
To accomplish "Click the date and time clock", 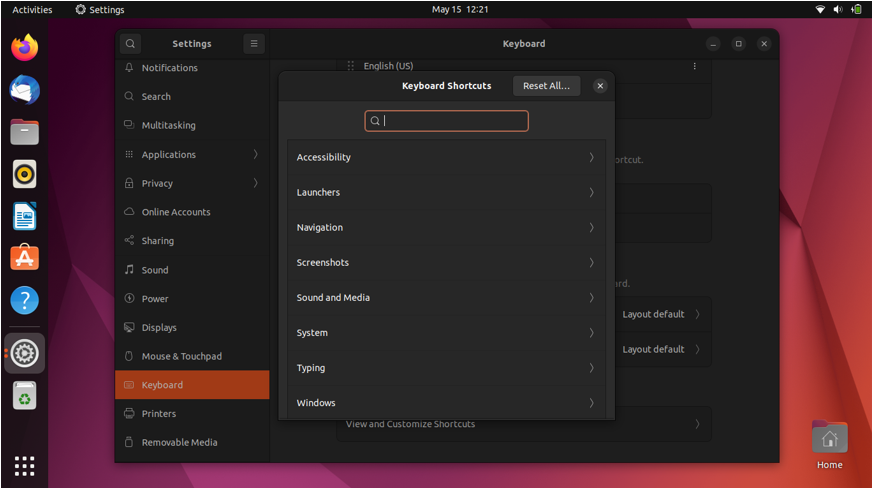I will pyautogui.click(x=460, y=9).
